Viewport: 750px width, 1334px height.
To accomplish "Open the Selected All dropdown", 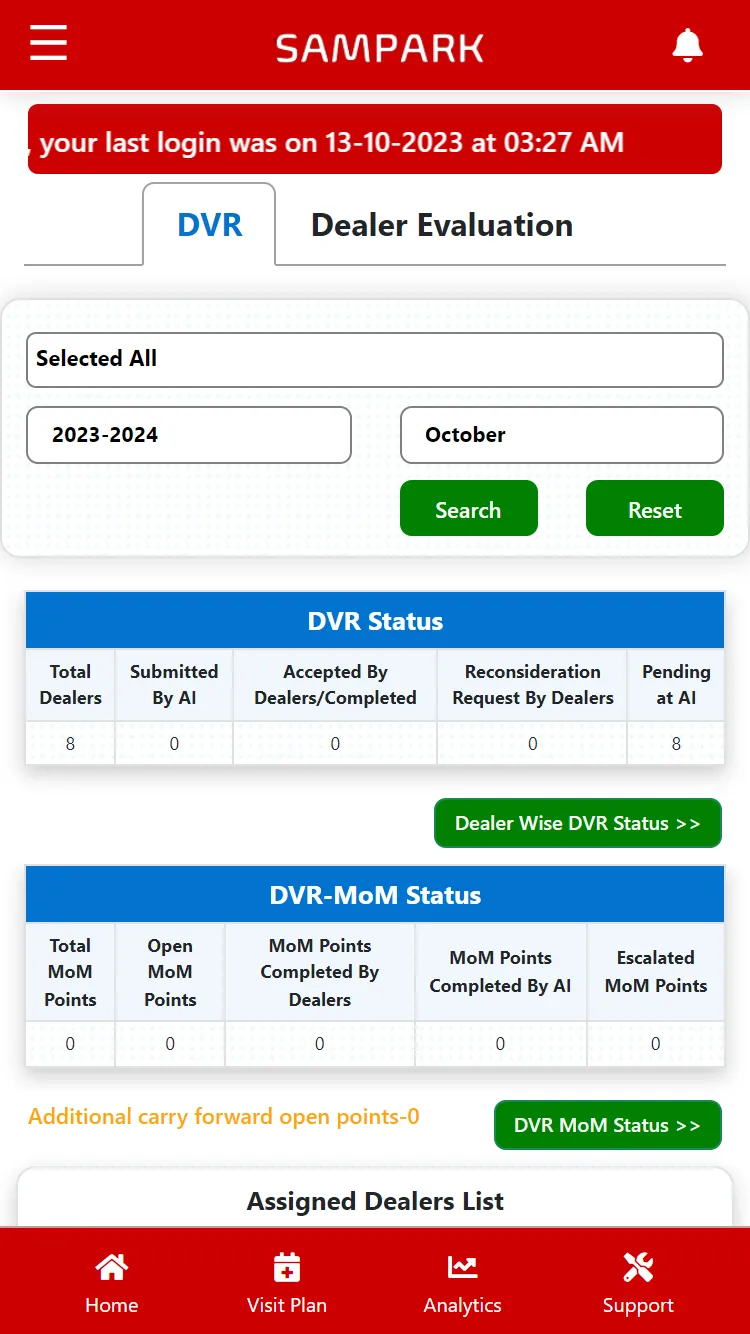I will pos(375,359).
